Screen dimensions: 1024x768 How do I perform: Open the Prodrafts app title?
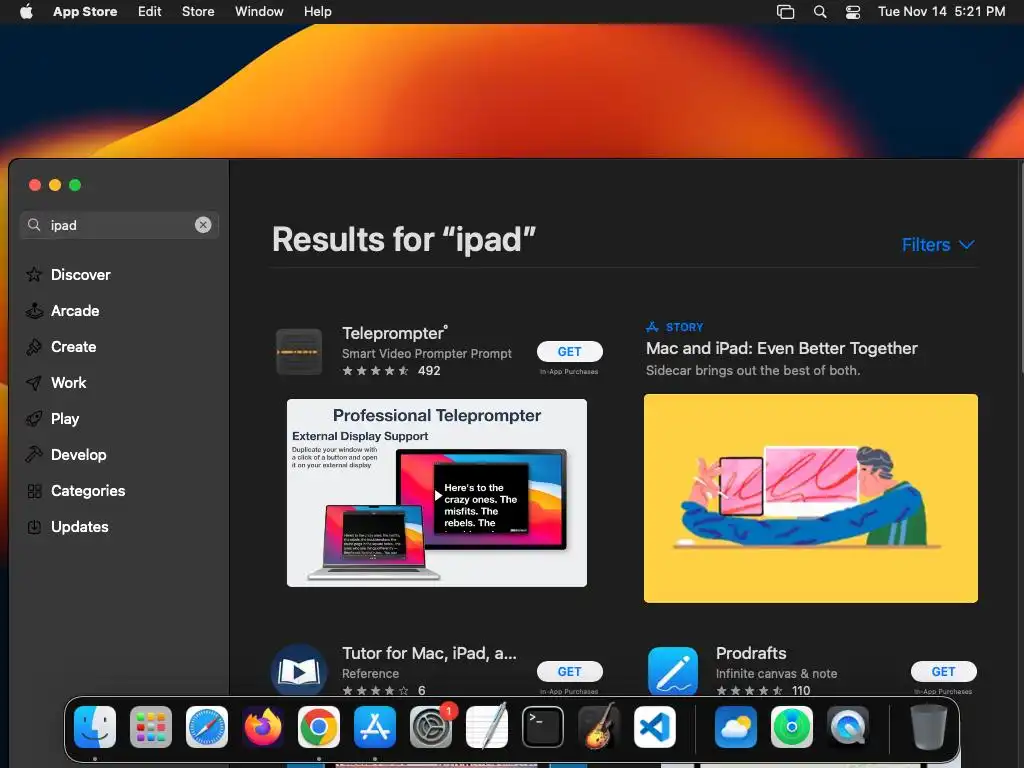pos(751,652)
